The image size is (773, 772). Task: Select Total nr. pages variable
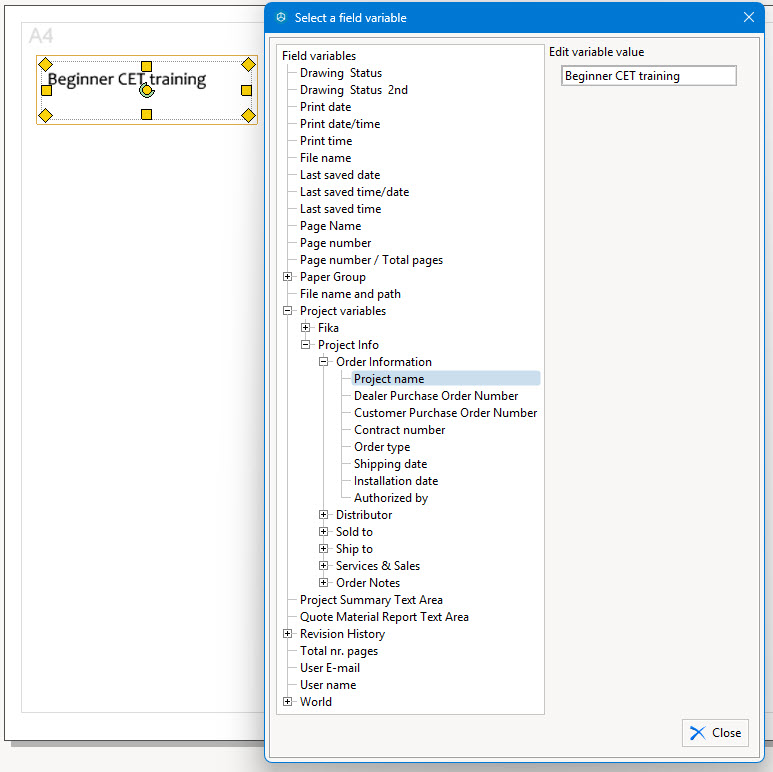(339, 651)
